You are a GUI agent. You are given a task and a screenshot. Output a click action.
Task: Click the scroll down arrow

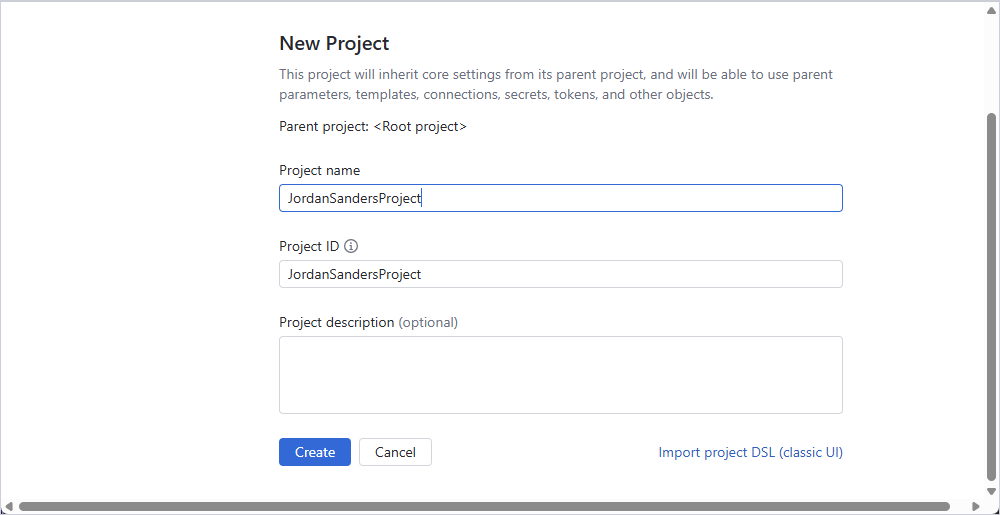tap(990, 491)
